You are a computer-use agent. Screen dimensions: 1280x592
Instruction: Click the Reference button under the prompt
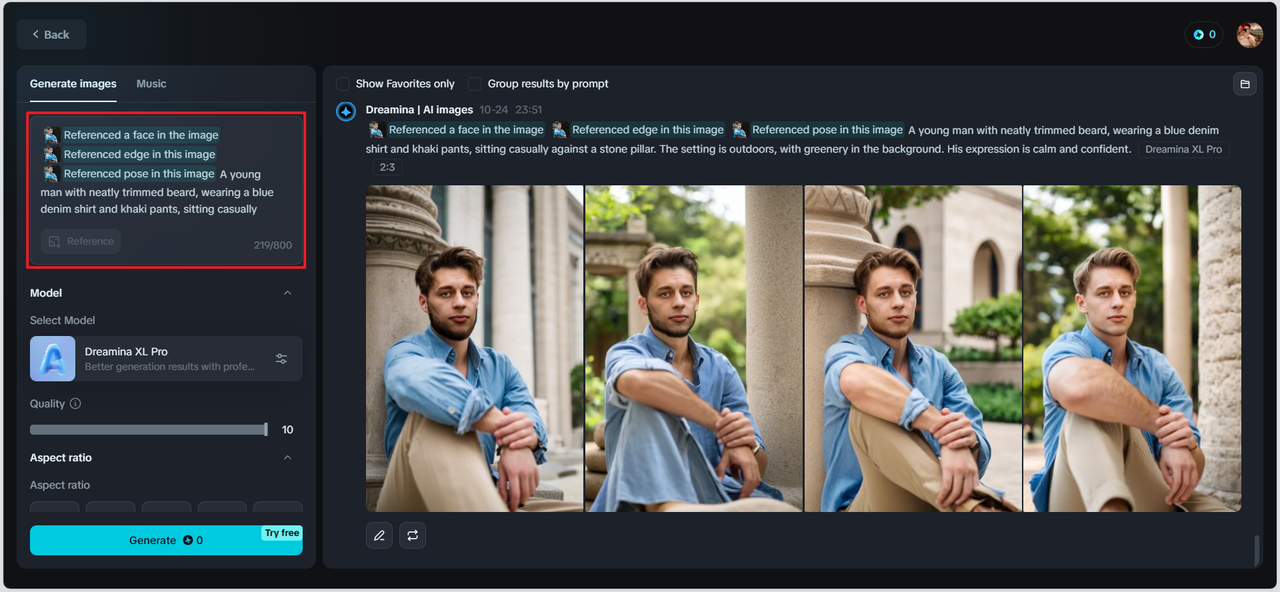coord(81,241)
